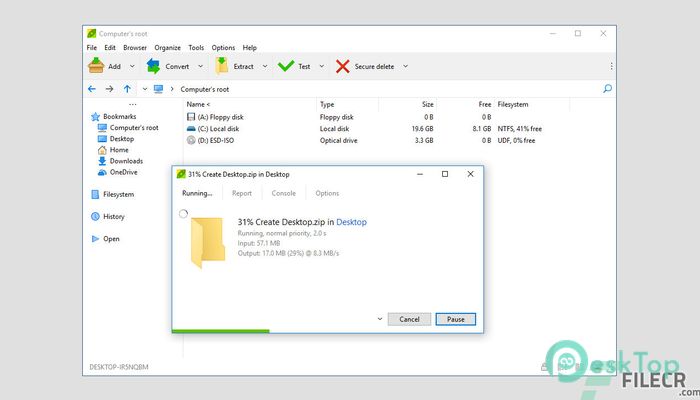
Task: Open search with the magnifier icon
Action: [x=607, y=88]
